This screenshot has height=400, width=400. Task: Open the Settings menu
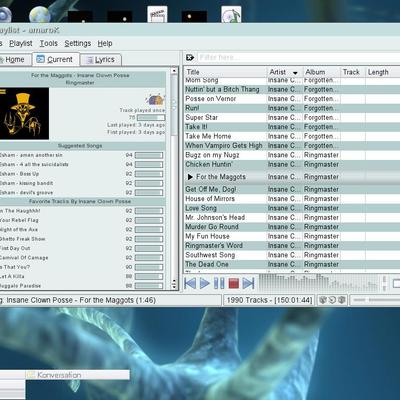pos(78,43)
